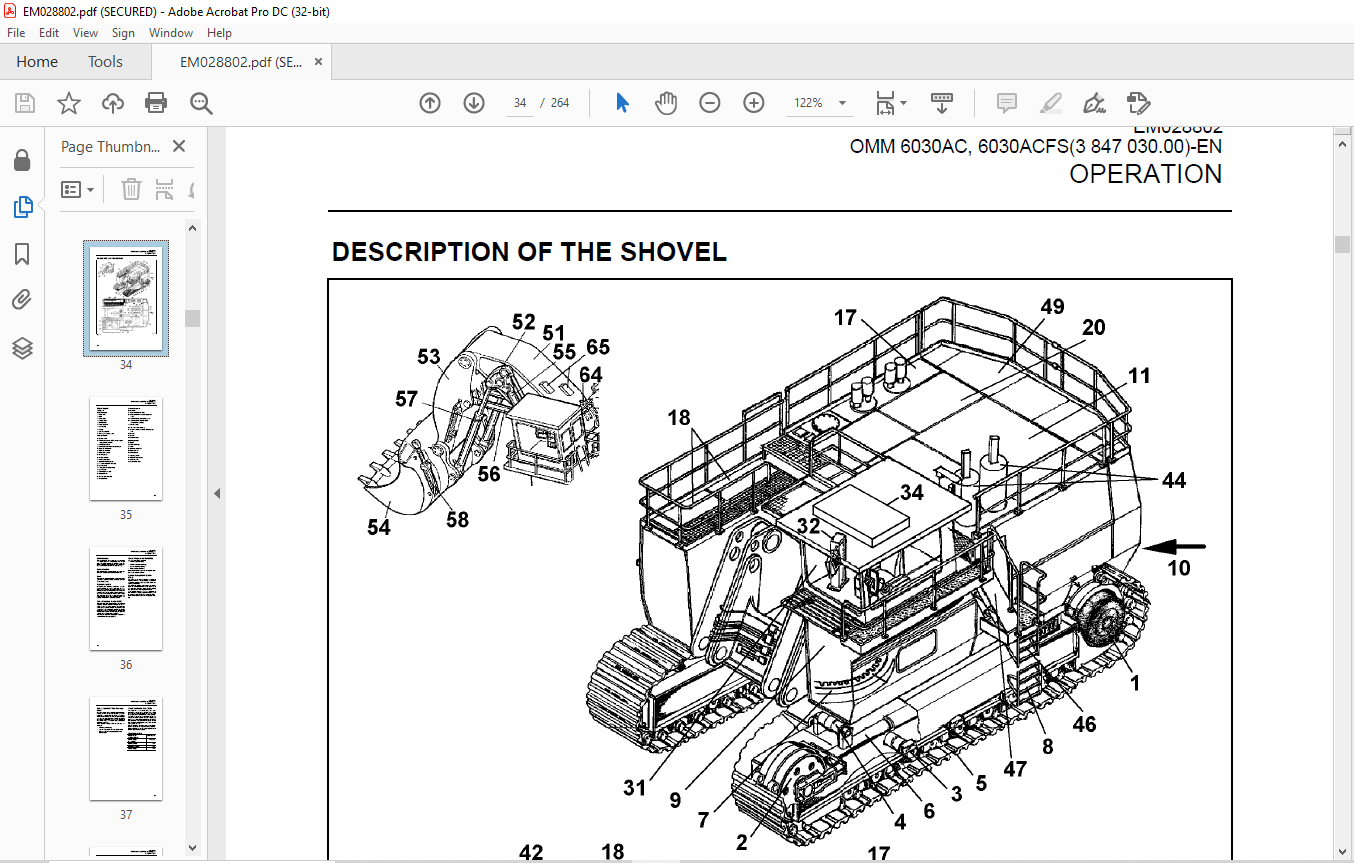The height and width of the screenshot is (863, 1354).
Task: Open the File menu
Action: 16,33
